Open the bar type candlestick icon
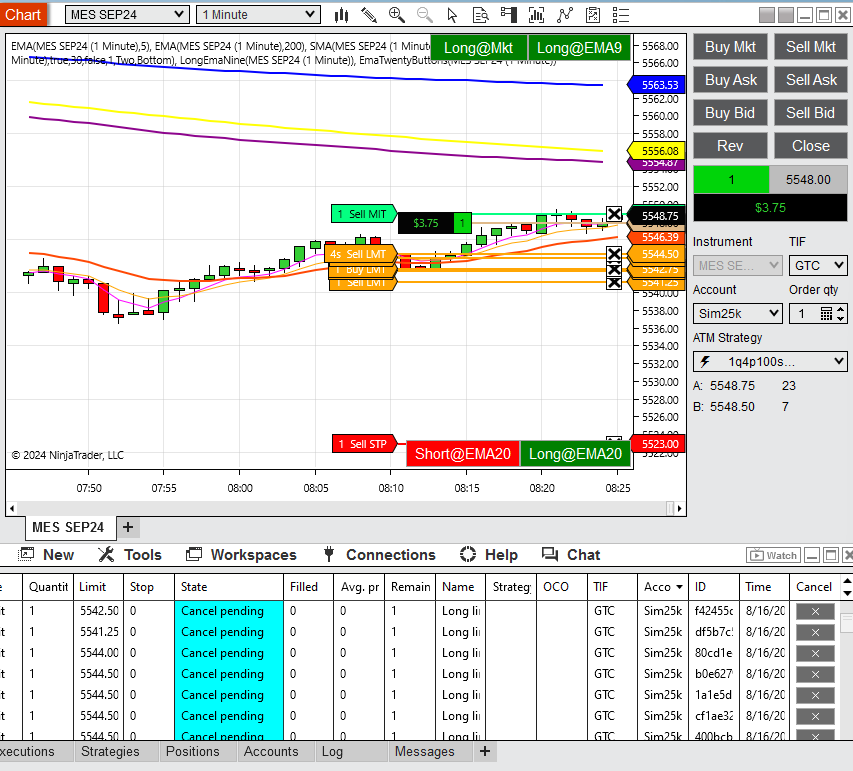This screenshot has width=853, height=771. coord(342,15)
